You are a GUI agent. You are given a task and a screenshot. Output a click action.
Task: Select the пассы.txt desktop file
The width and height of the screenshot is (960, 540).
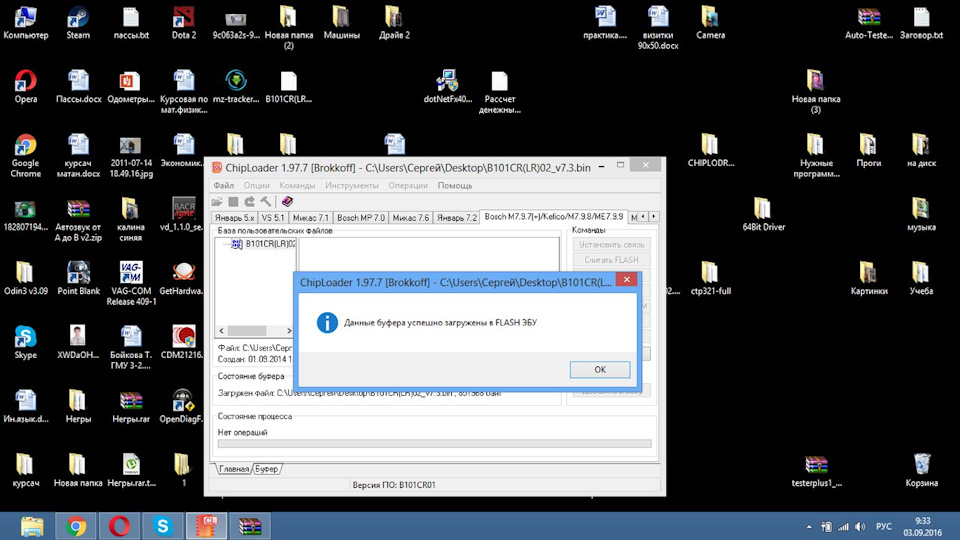click(x=131, y=23)
